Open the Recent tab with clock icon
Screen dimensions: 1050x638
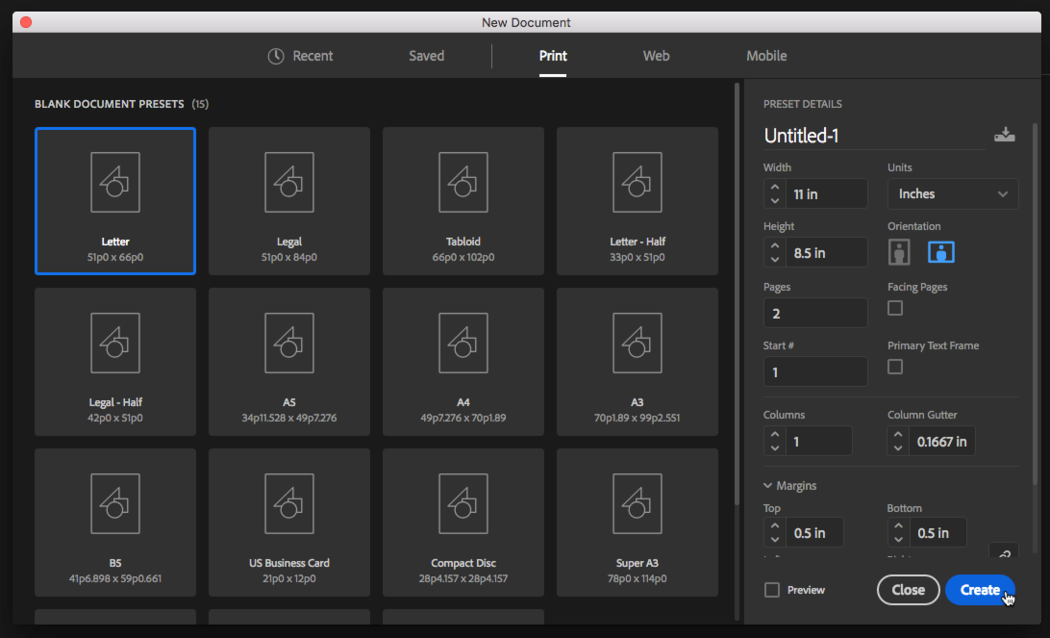pyautogui.click(x=300, y=56)
